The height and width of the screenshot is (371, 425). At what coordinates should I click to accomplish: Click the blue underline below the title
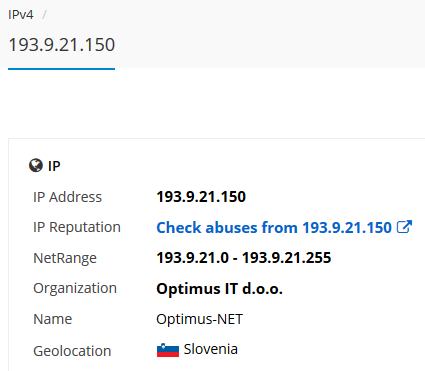(62, 69)
